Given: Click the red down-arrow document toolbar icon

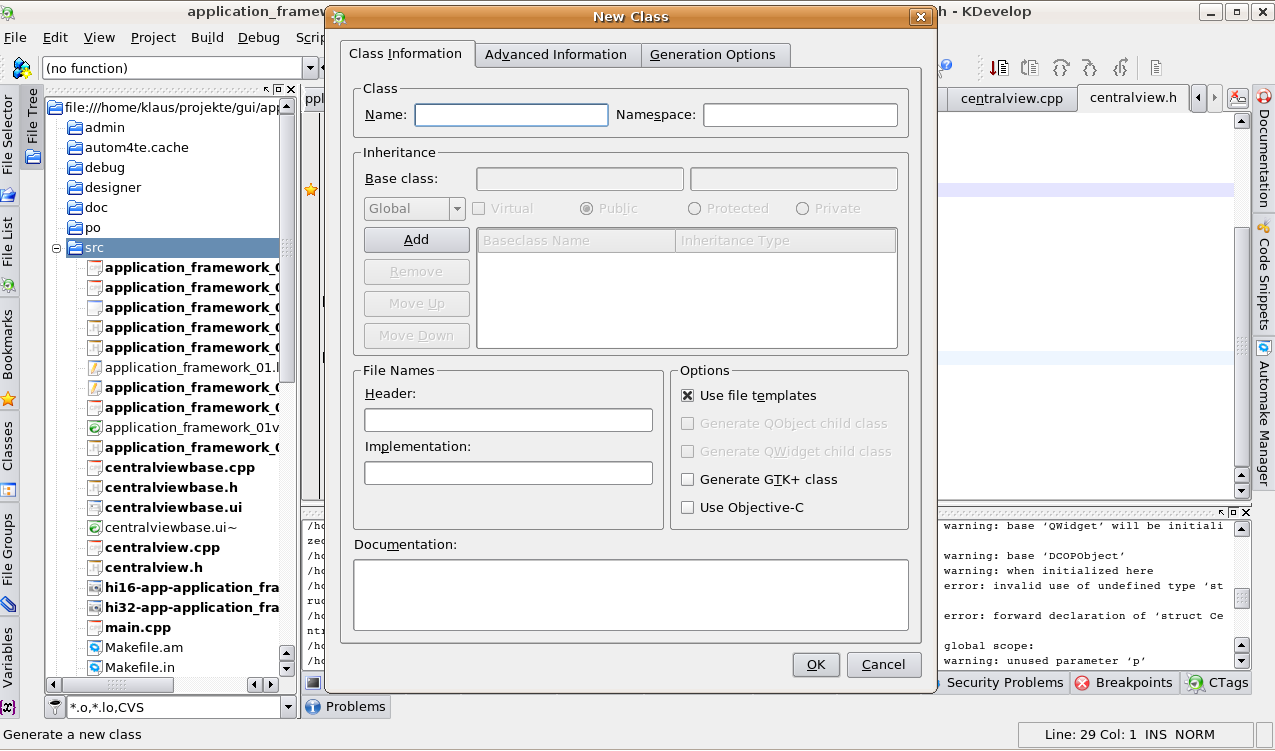Looking at the screenshot, I should click(x=999, y=68).
